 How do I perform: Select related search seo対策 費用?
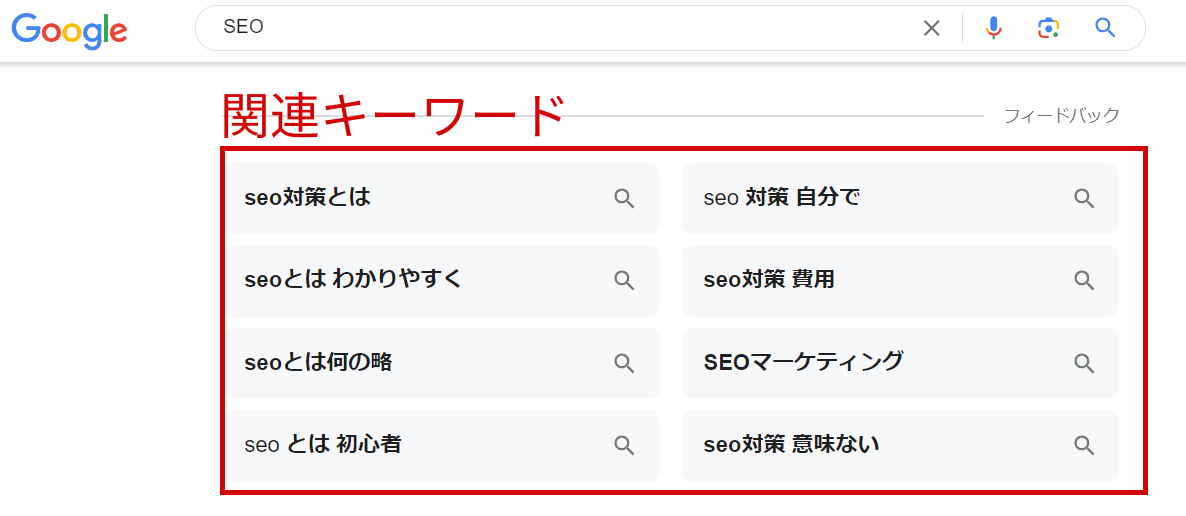click(900, 281)
